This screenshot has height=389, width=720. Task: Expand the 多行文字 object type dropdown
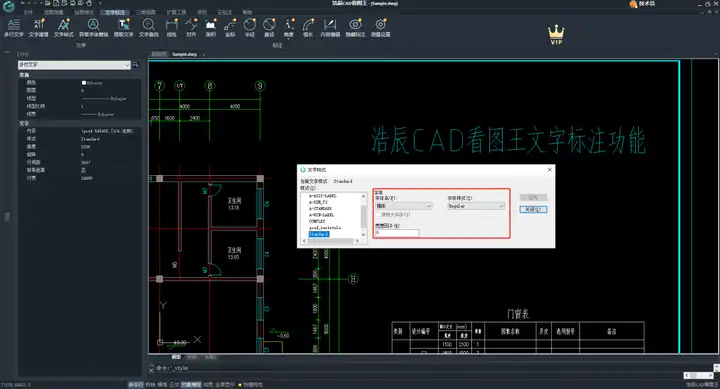[74, 65]
